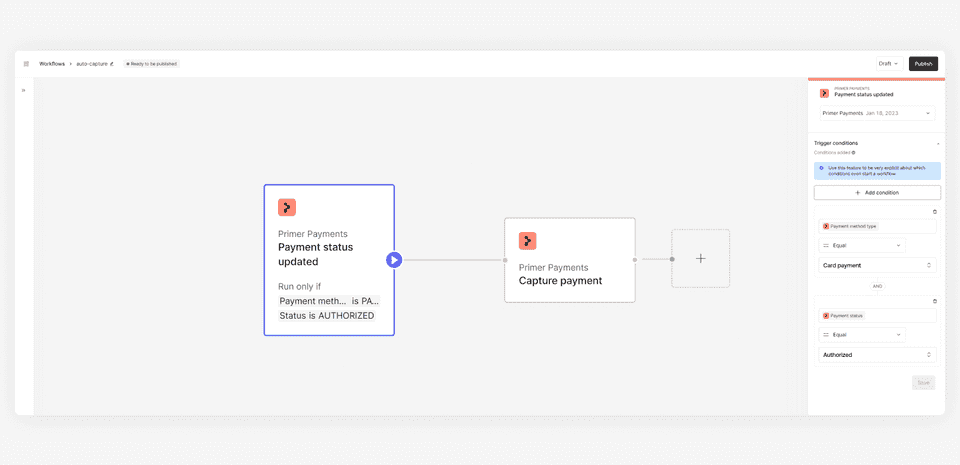The image size is (960, 465).
Task: Save the trigger conditions
Action: [x=923, y=382]
